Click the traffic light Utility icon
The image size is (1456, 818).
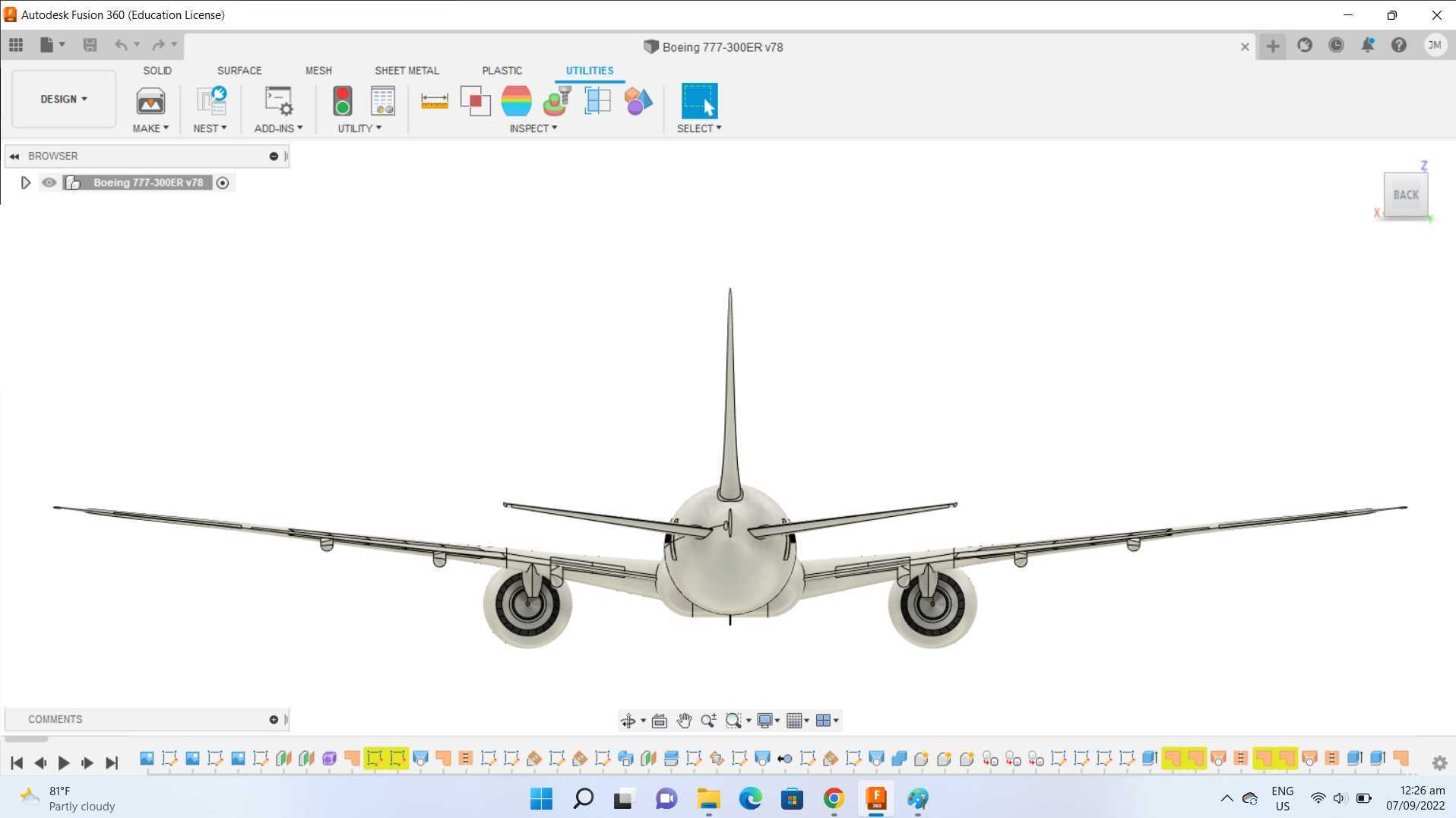(x=343, y=101)
